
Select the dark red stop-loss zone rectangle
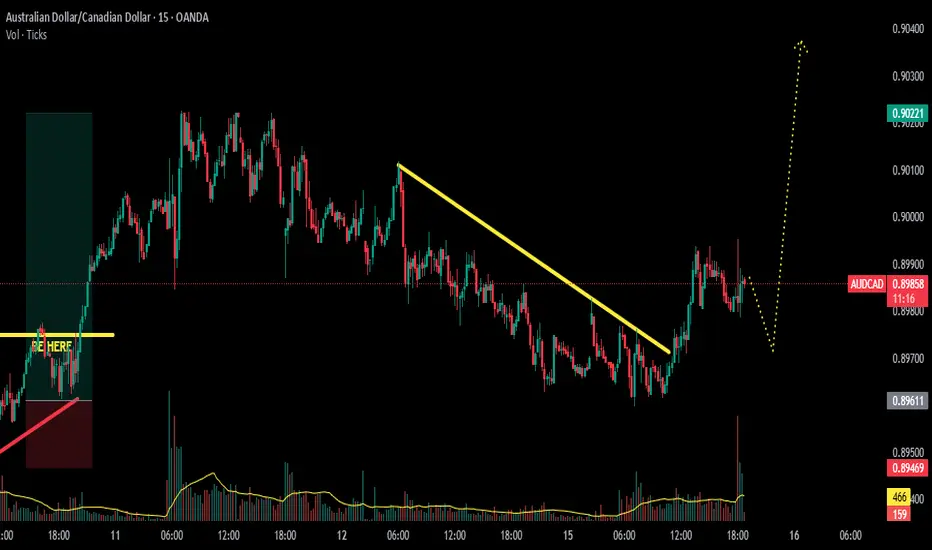pyautogui.click(x=59, y=434)
